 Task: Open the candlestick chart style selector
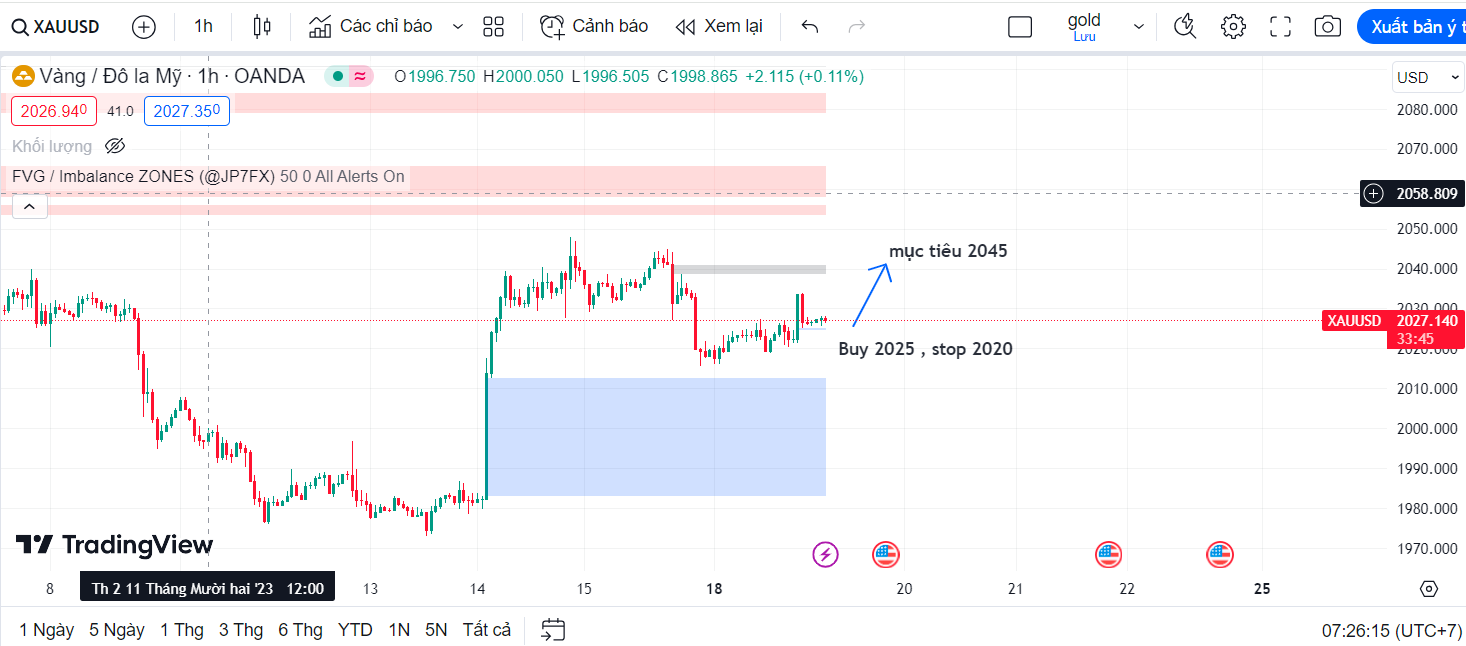pos(262,27)
